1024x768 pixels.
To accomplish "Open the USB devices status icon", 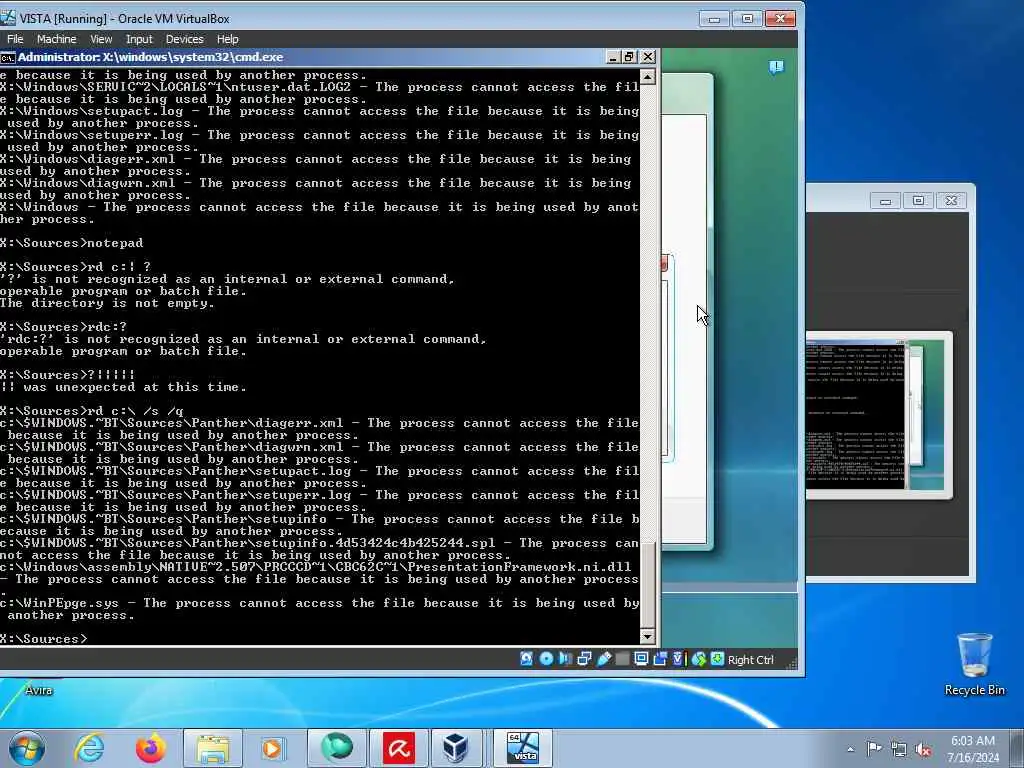I will [603, 659].
